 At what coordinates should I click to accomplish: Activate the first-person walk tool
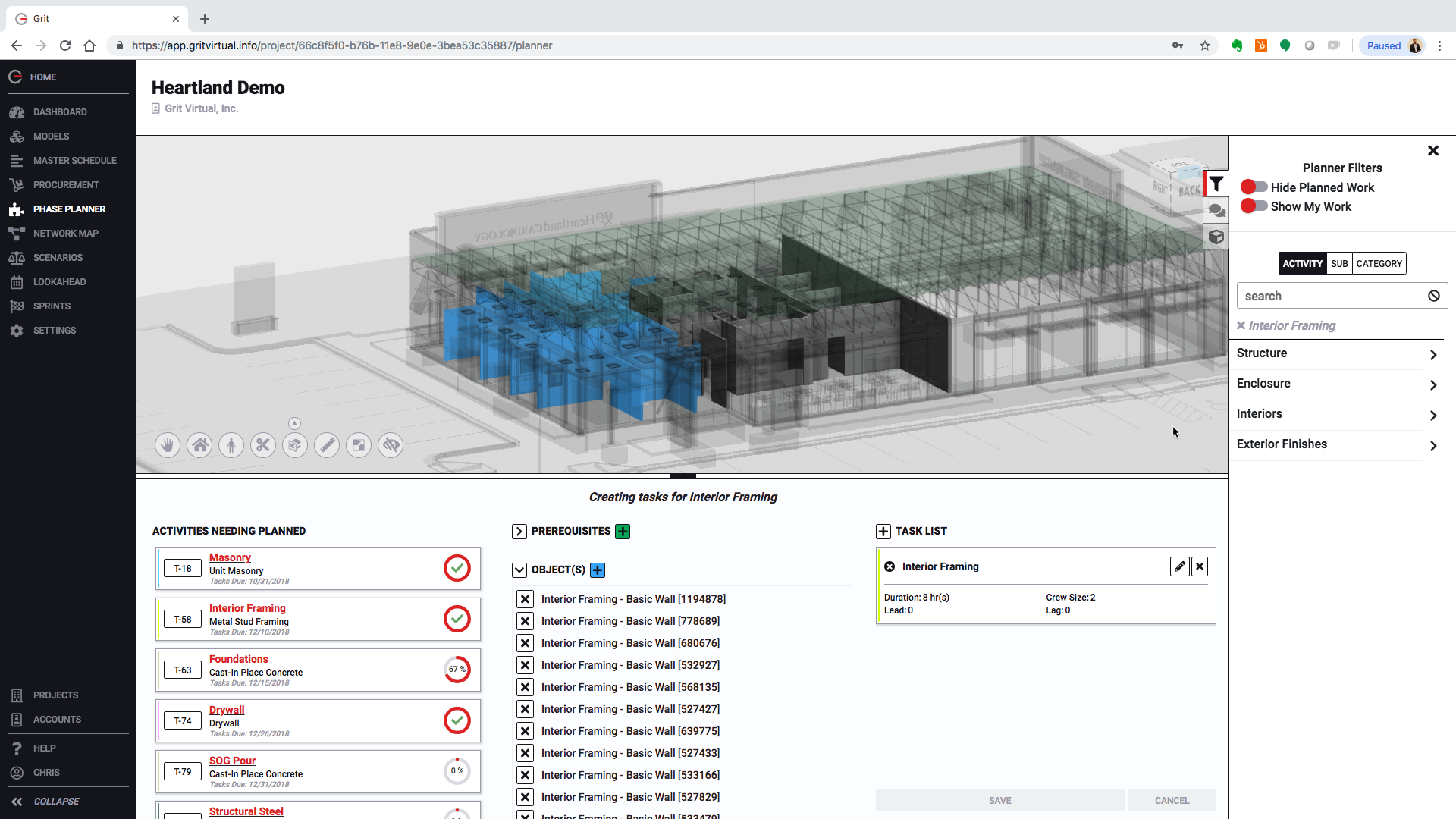coord(231,445)
